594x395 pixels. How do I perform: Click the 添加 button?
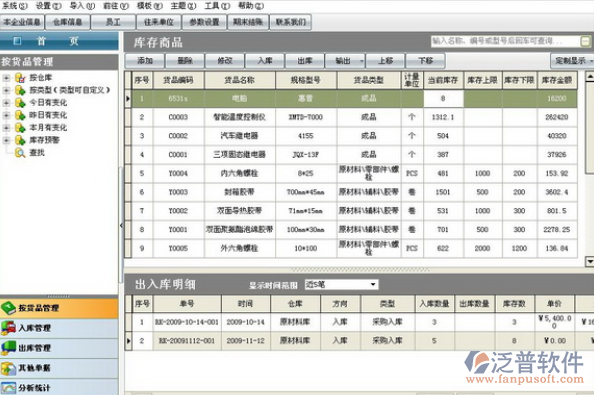tap(145, 61)
